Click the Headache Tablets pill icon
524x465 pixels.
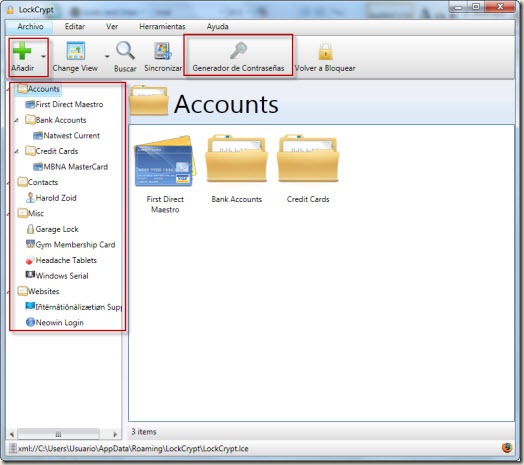[30, 260]
